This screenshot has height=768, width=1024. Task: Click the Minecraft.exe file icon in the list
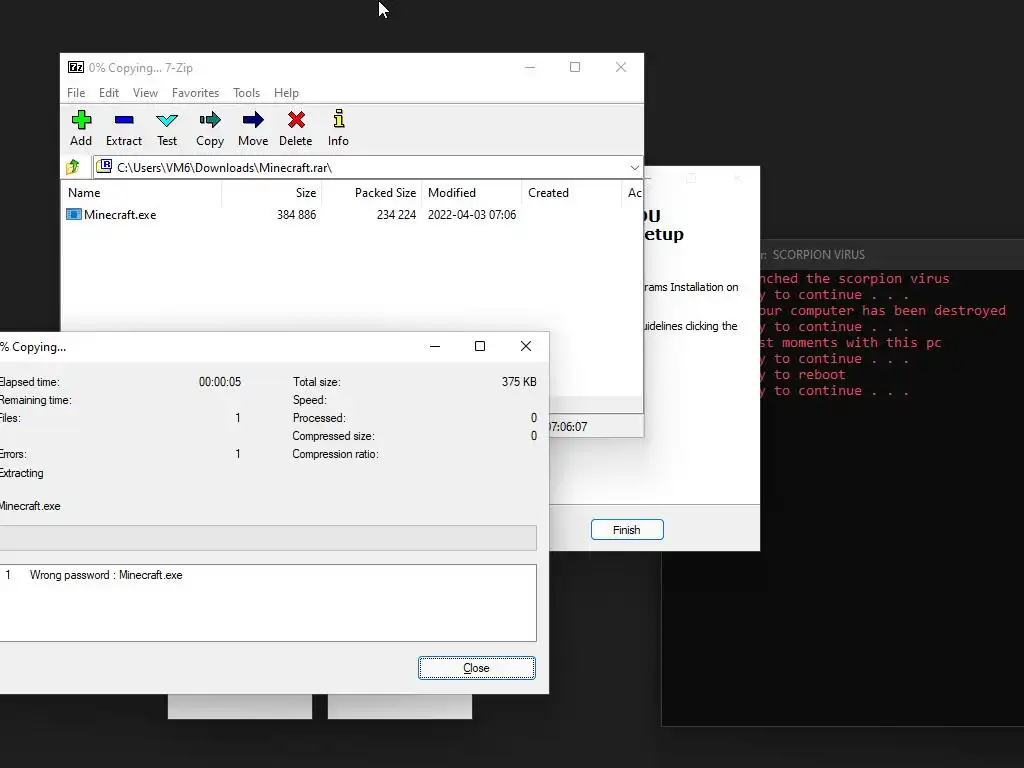(x=74, y=214)
